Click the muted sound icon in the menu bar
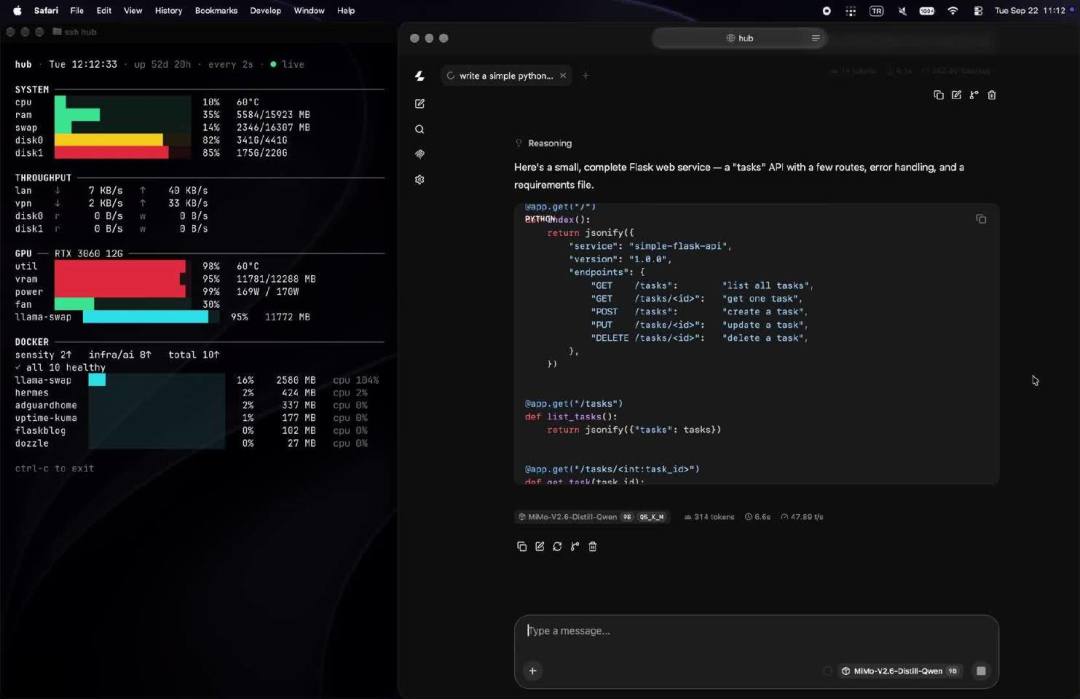This screenshot has height=699, width=1080. pyautogui.click(x=902, y=10)
